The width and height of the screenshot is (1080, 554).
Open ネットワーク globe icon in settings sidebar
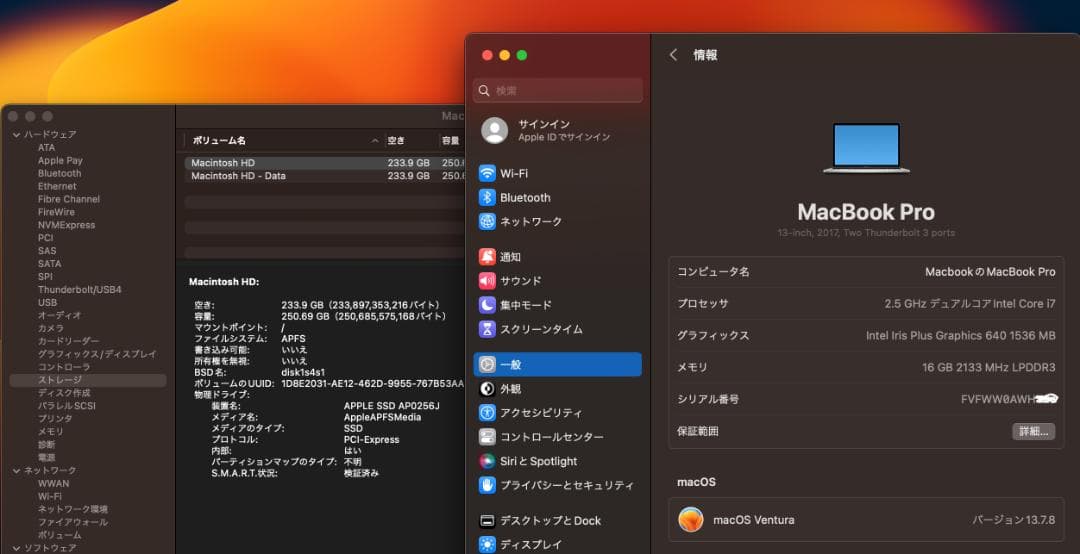487,221
